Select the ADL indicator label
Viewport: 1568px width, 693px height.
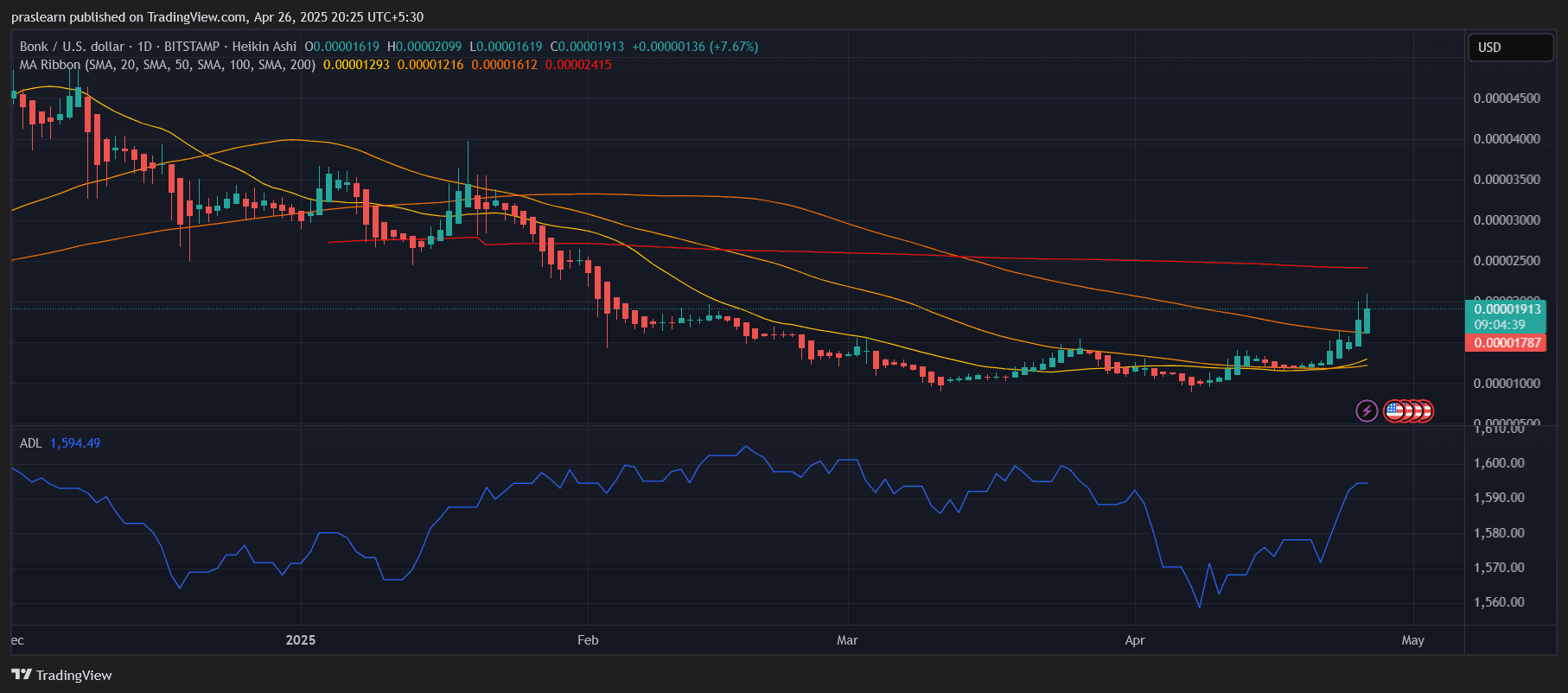[x=30, y=443]
